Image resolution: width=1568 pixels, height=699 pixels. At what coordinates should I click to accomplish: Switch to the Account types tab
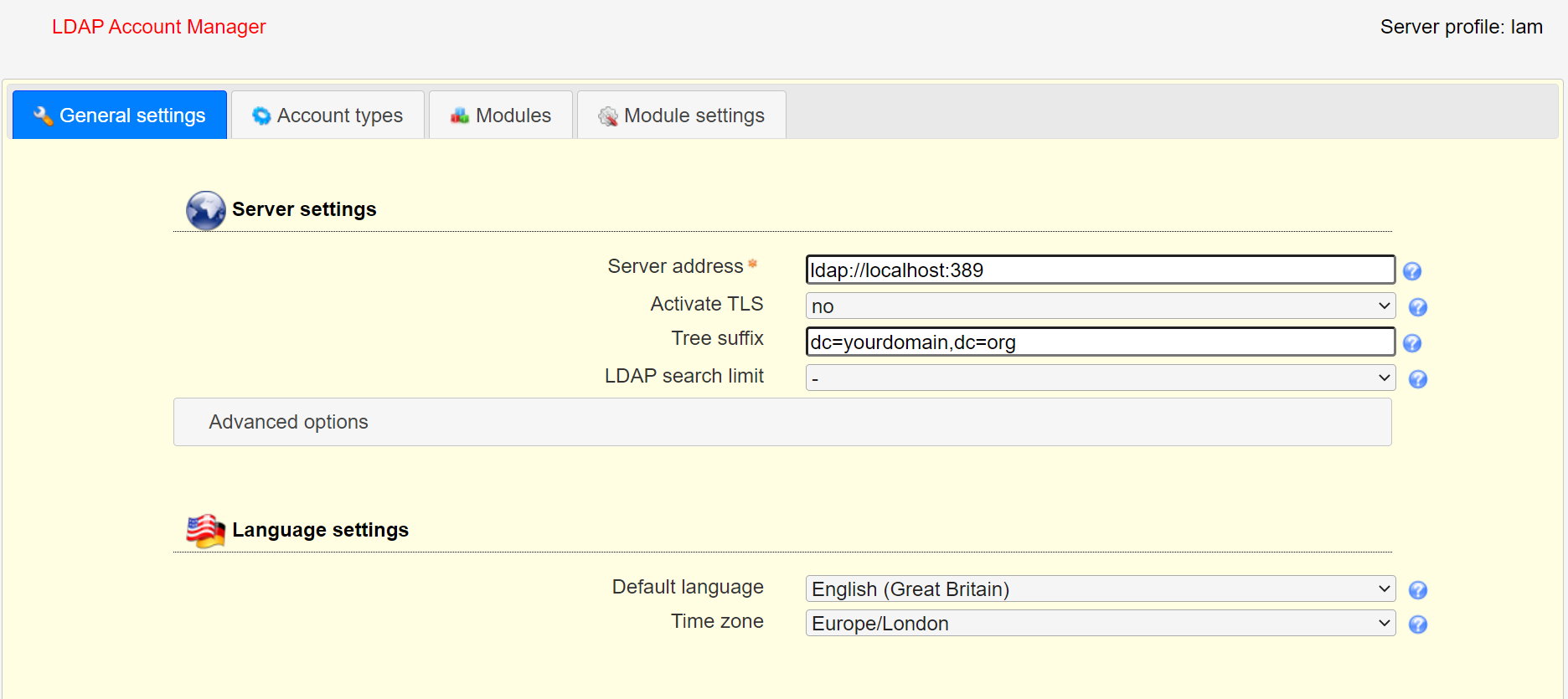point(328,115)
